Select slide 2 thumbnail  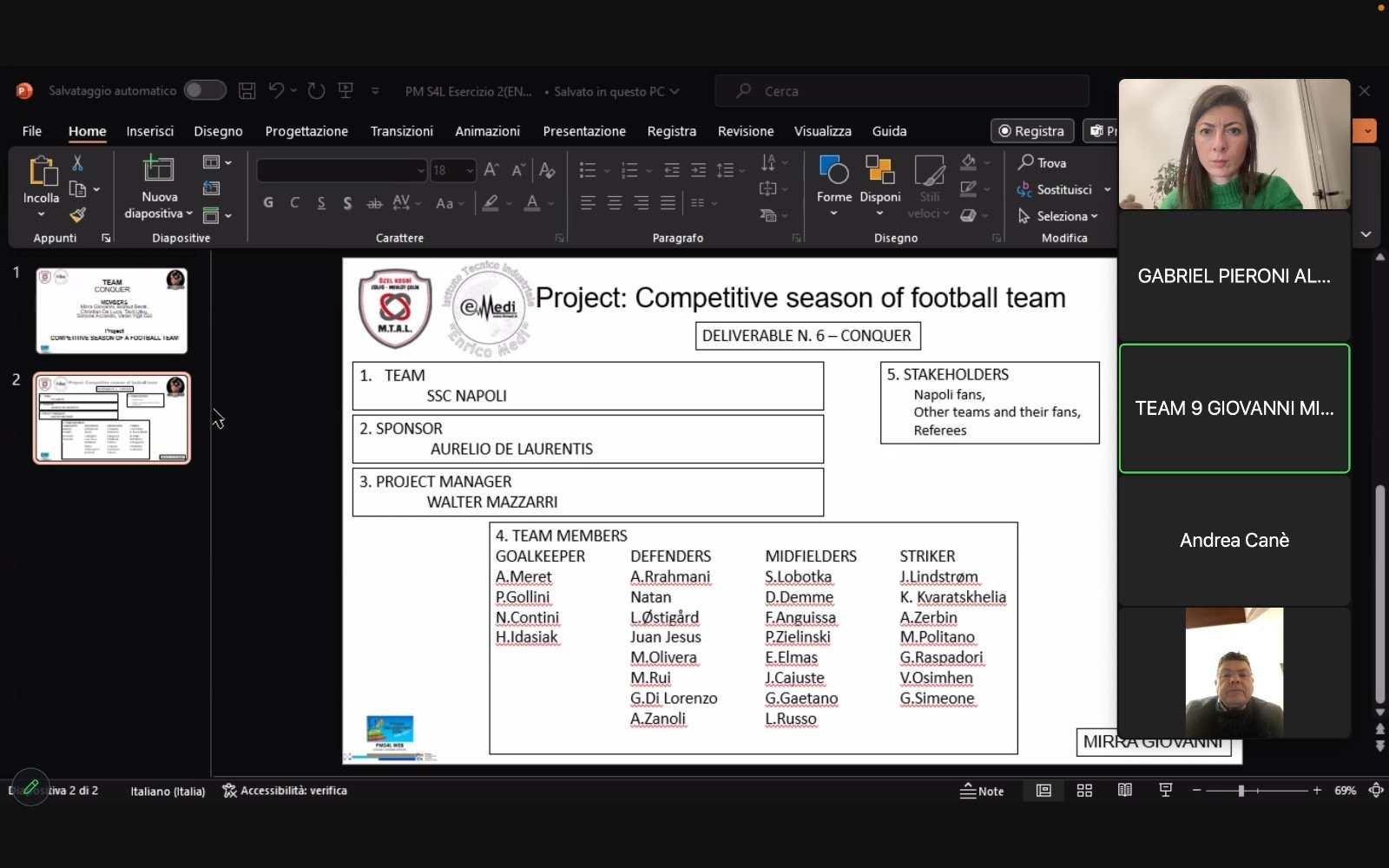(111, 418)
